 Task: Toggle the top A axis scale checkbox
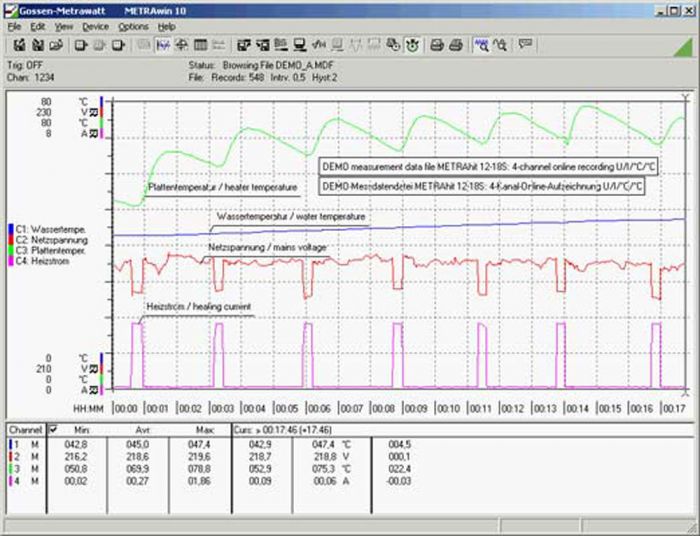point(93,133)
